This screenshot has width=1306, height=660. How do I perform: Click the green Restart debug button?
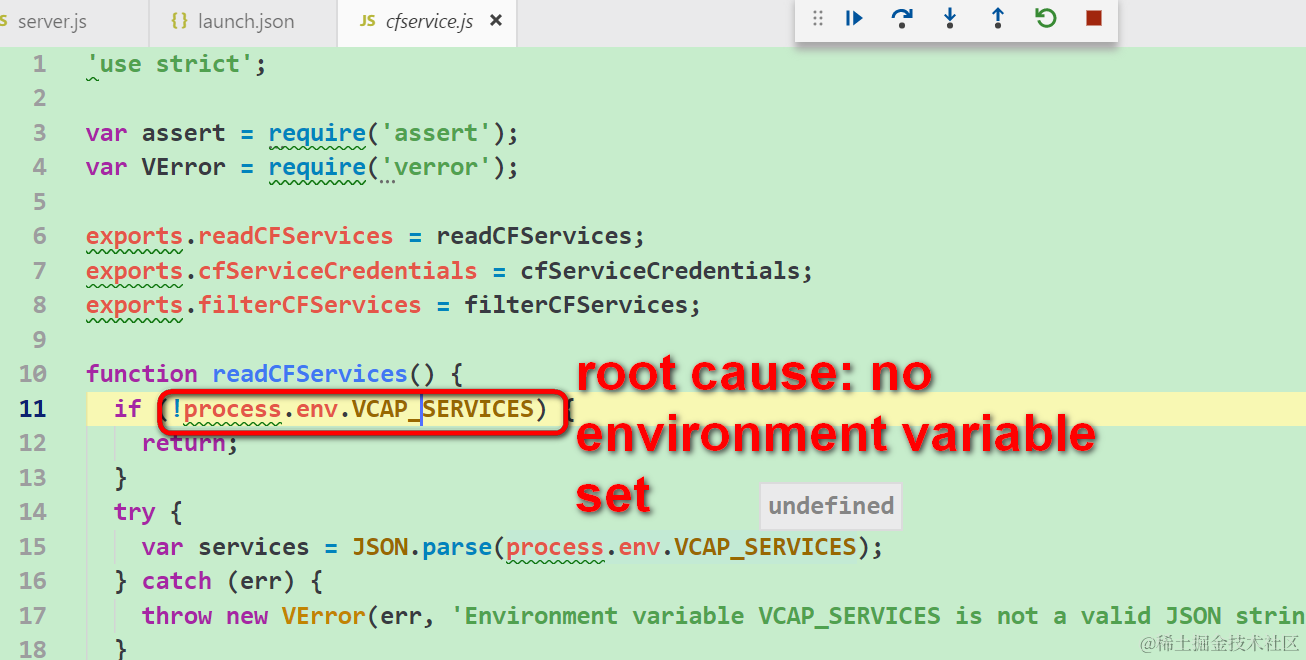[1046, 18]
